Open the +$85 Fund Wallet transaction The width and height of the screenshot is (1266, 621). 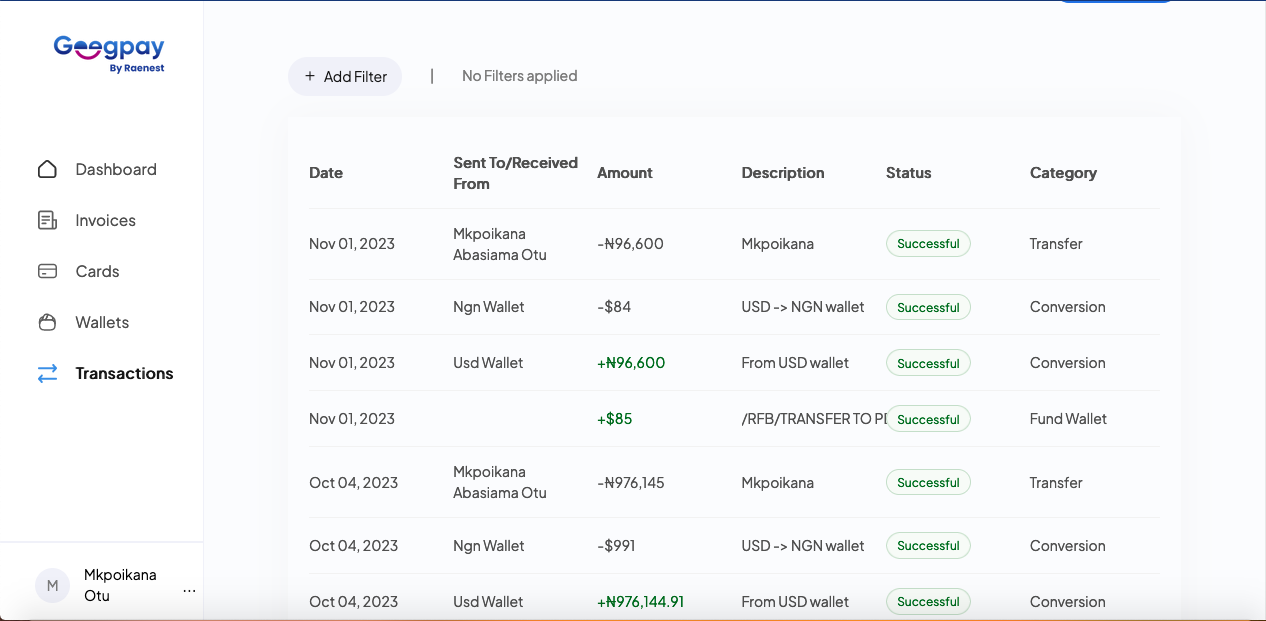(x=614, y=419)
